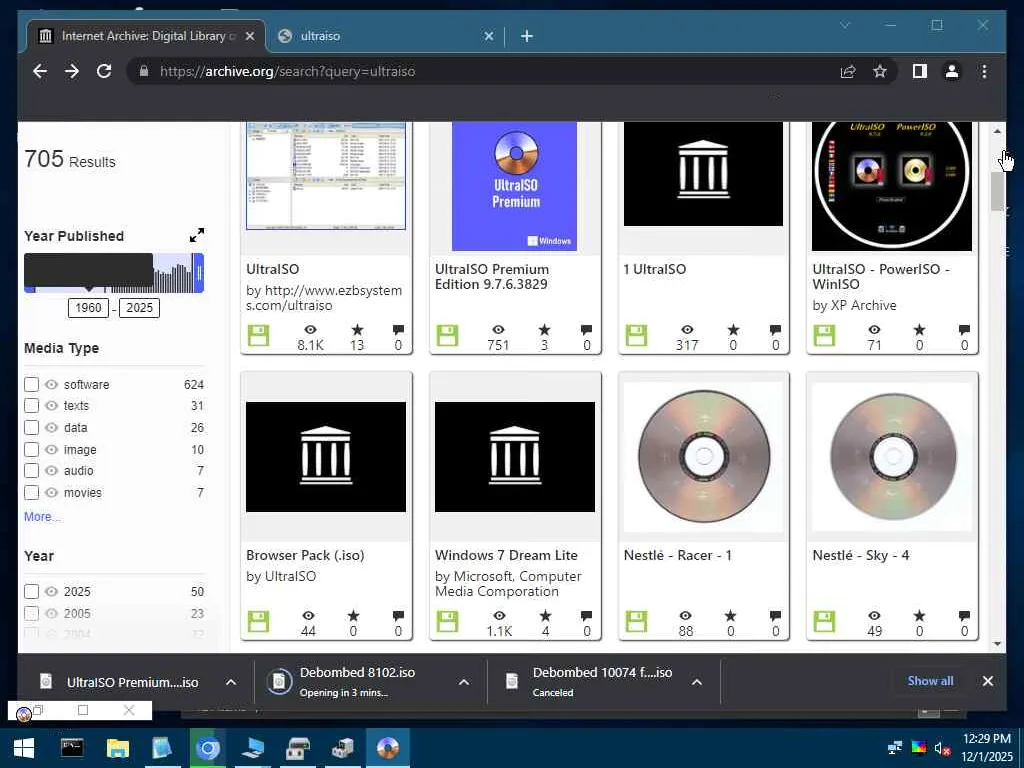Open options for UltraISO Premium download
The image size is (1024, 768).
click(231, 682)
